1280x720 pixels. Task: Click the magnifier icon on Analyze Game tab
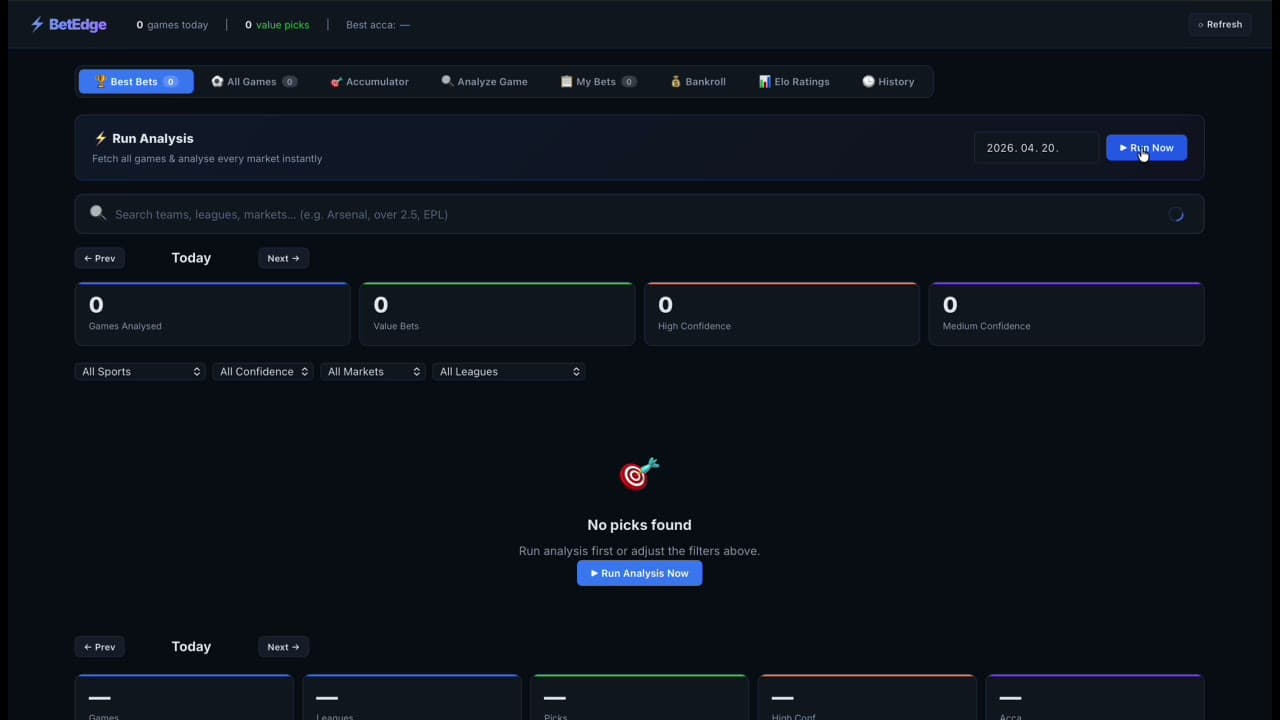(x=447, y=81)
